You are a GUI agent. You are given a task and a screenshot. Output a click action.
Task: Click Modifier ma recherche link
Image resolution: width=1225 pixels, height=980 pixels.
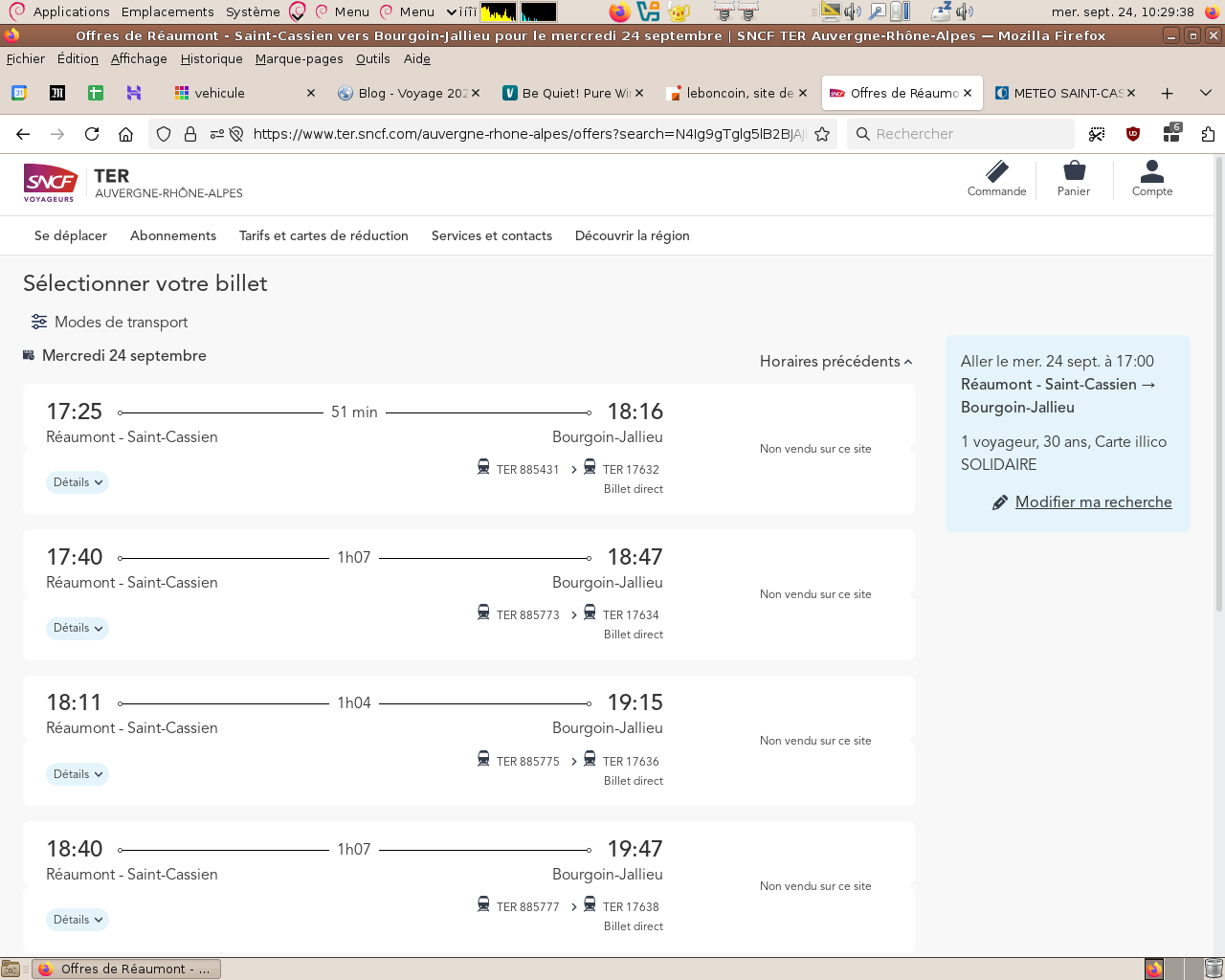coord(1093,502)
